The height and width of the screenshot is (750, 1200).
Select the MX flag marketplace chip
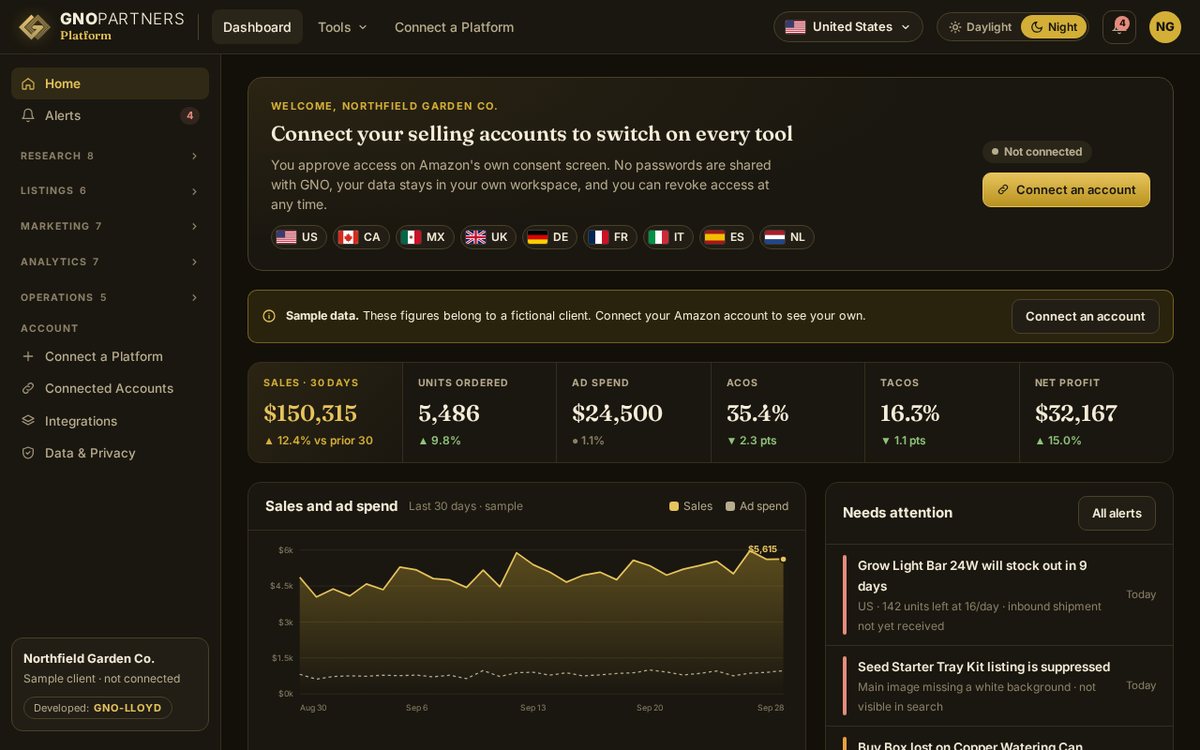[x=425, y=237]
